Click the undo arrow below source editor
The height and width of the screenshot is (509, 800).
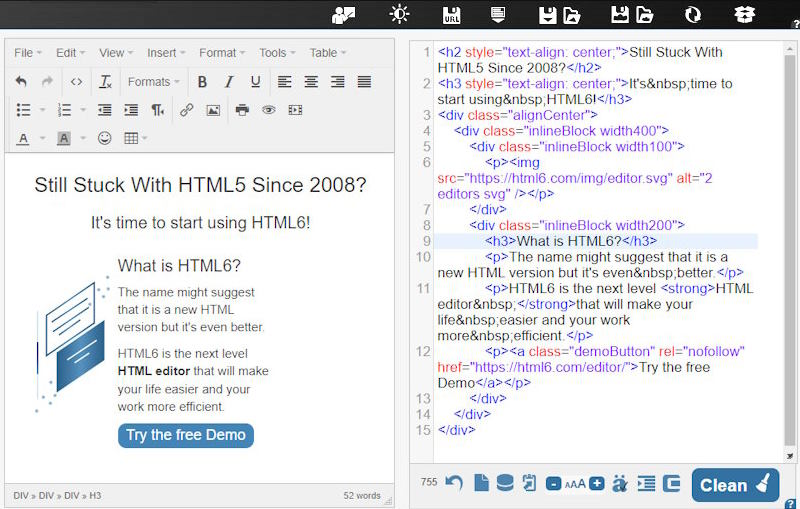(454, 483)
